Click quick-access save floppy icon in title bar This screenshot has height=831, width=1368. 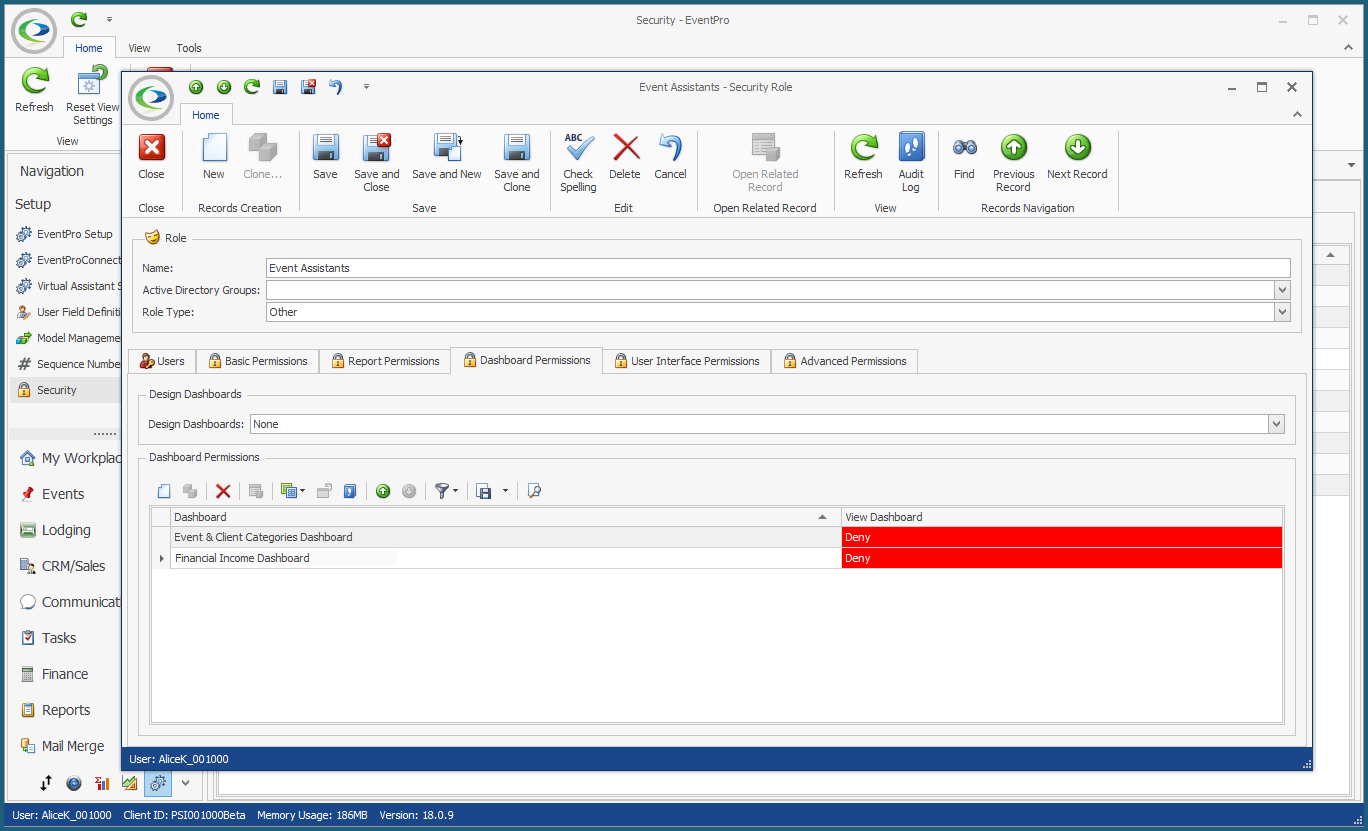(x=280, y=87)
